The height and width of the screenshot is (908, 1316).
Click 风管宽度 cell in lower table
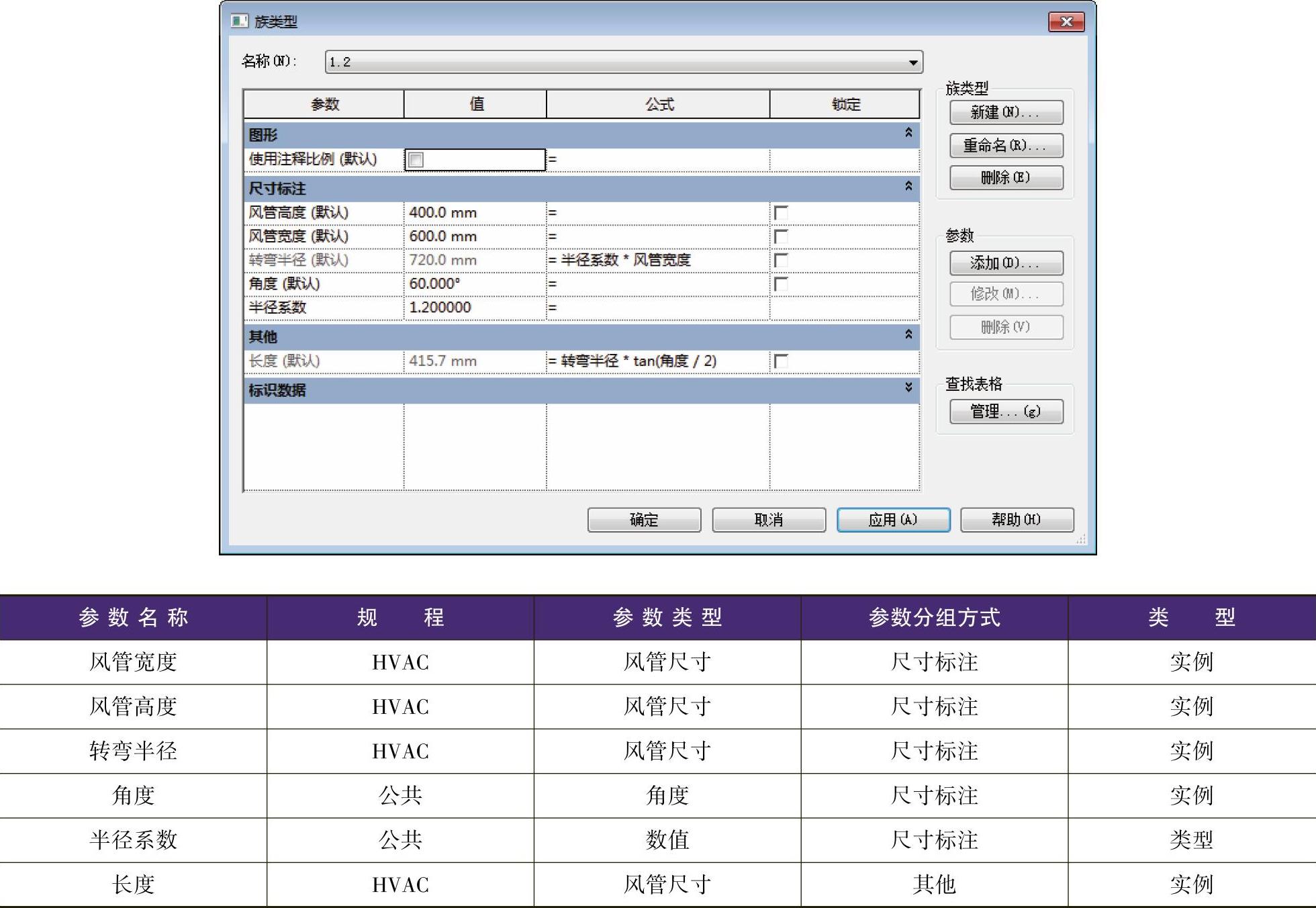coord(133,662)
